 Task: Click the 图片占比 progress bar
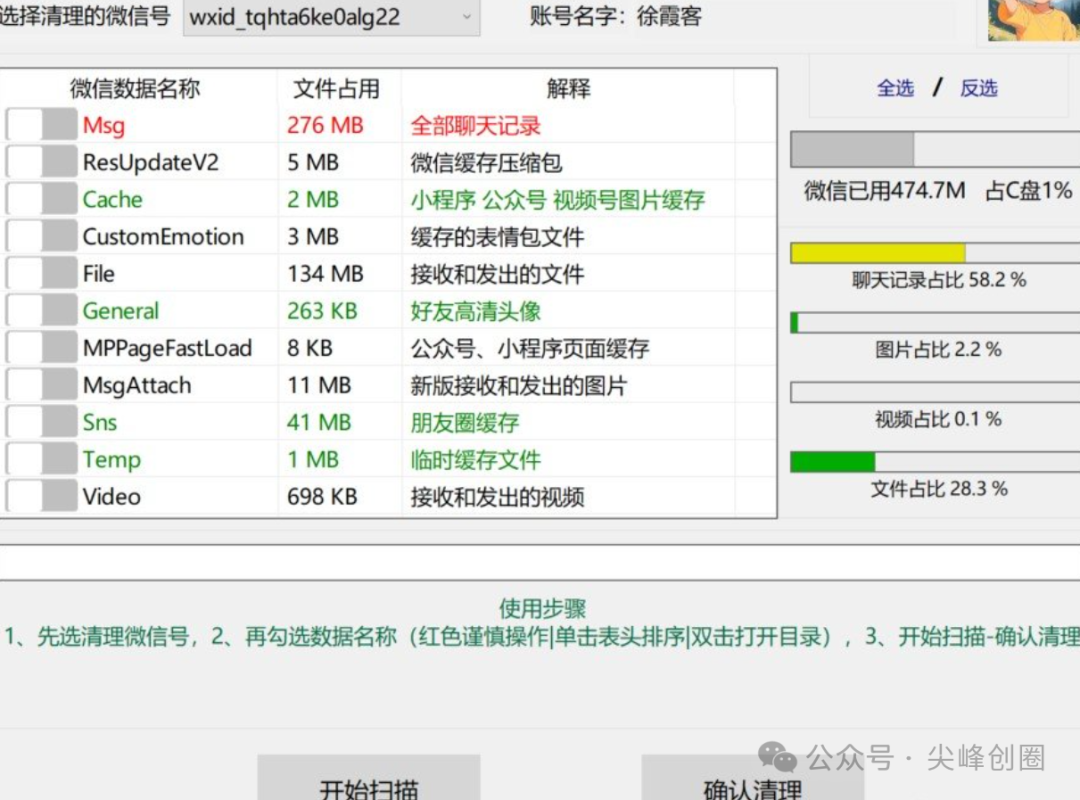click(x=935, y=322)
